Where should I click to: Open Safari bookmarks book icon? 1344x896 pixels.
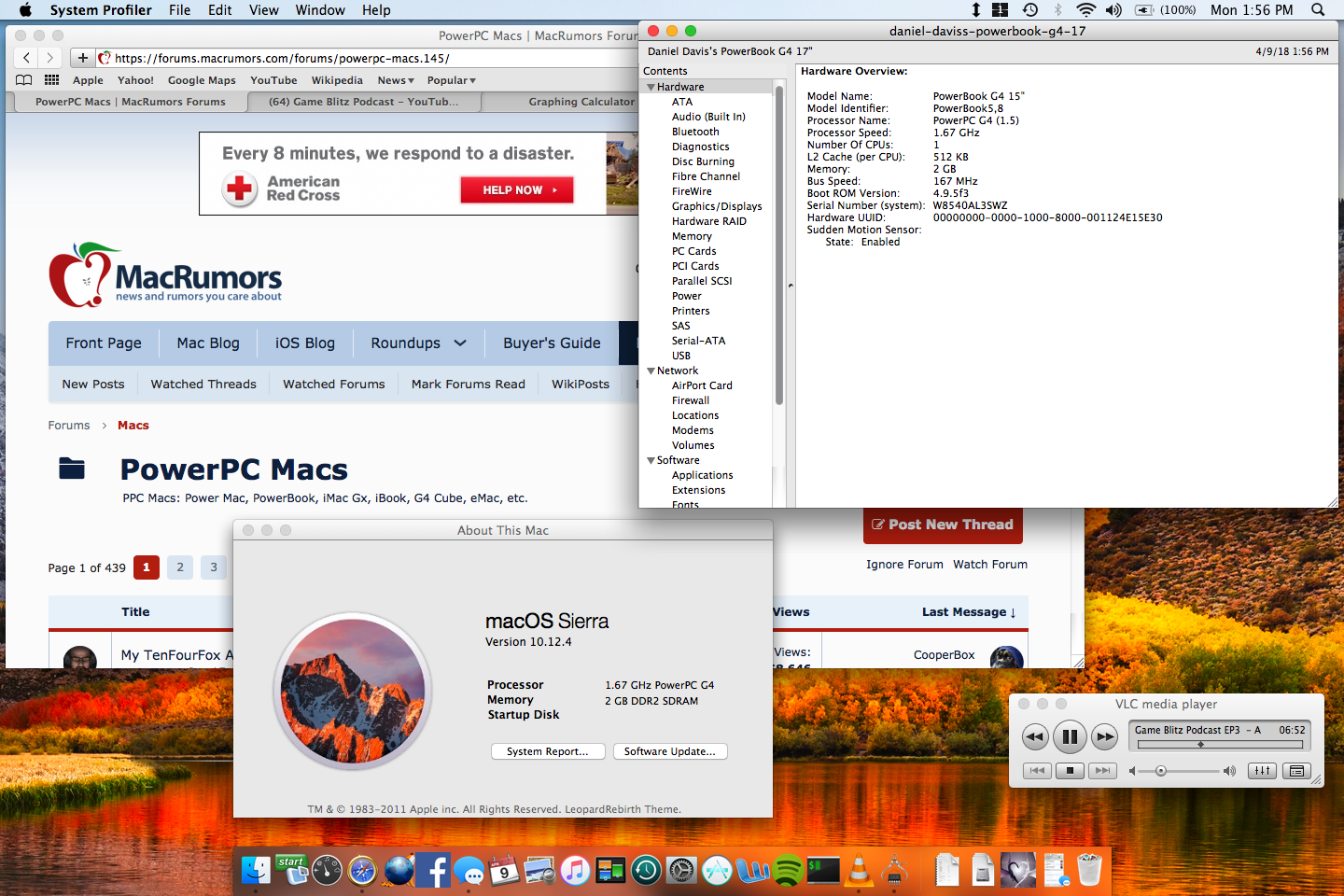tap(24, 80)
